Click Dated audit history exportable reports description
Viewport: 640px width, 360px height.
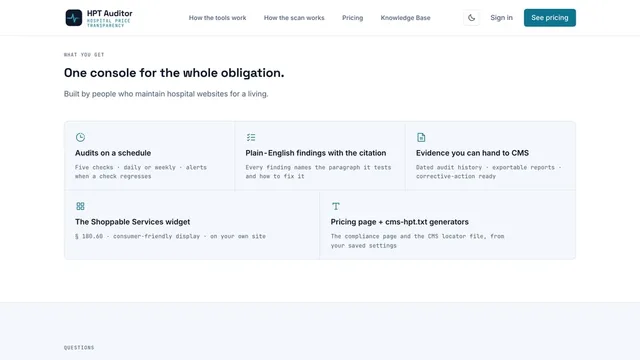[489, 172]
